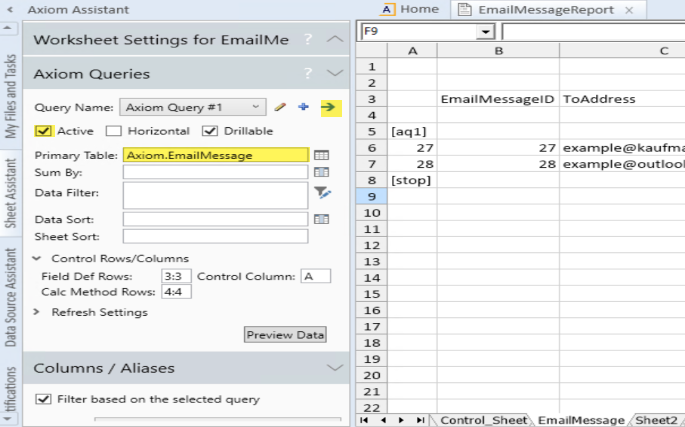Viewport: 685px width, 427px height.
Task: Expand Refresh Settings
Action: (x=37, y=312)
